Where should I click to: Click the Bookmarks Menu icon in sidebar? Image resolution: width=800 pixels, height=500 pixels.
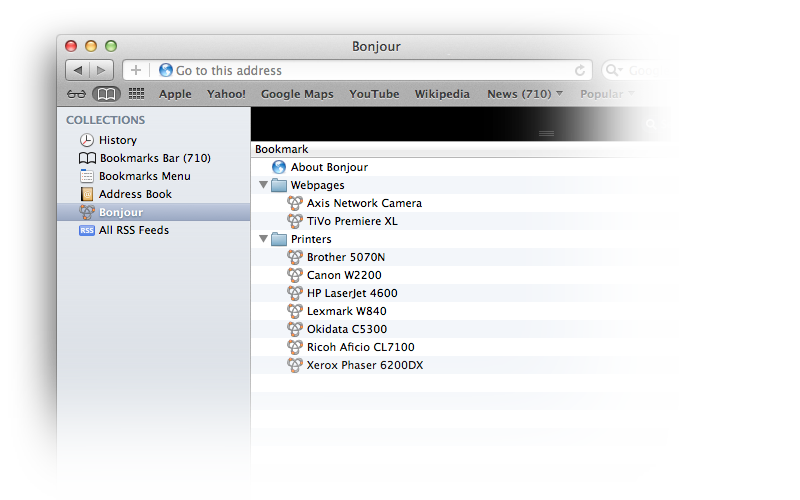pos(87,176)
